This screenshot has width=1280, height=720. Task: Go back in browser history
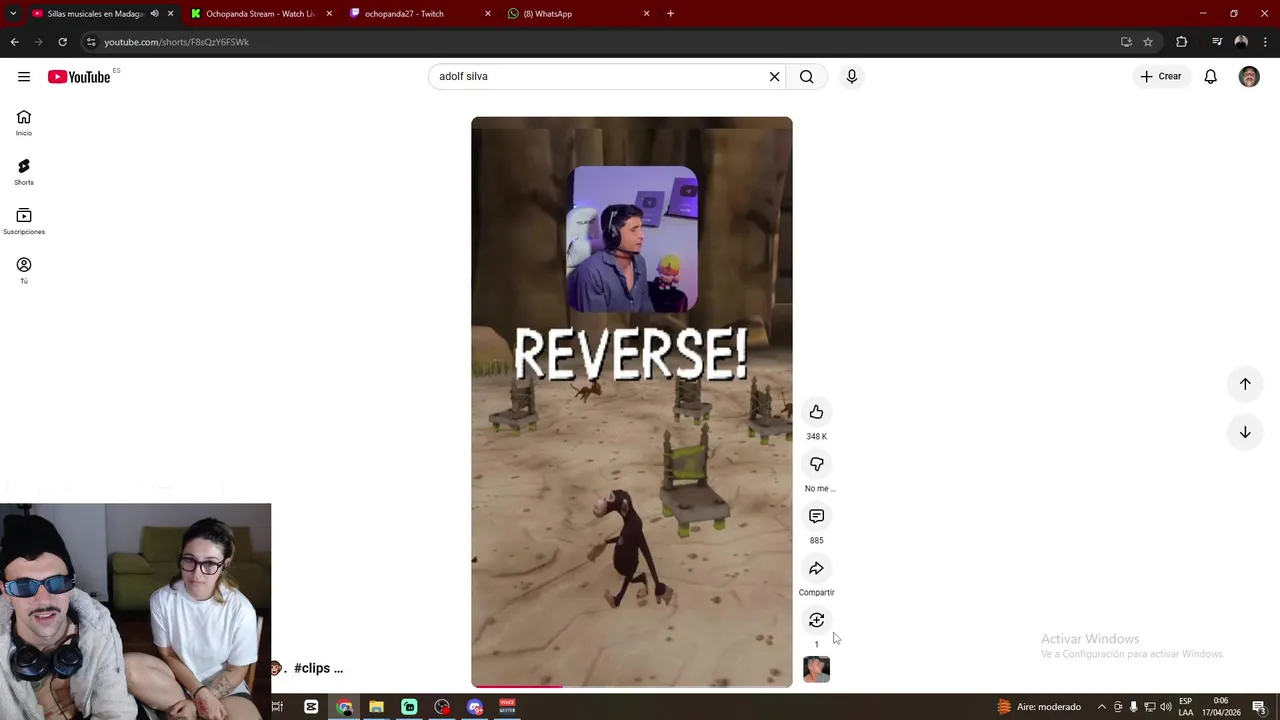pyautogui.click(x=14, y=42)
